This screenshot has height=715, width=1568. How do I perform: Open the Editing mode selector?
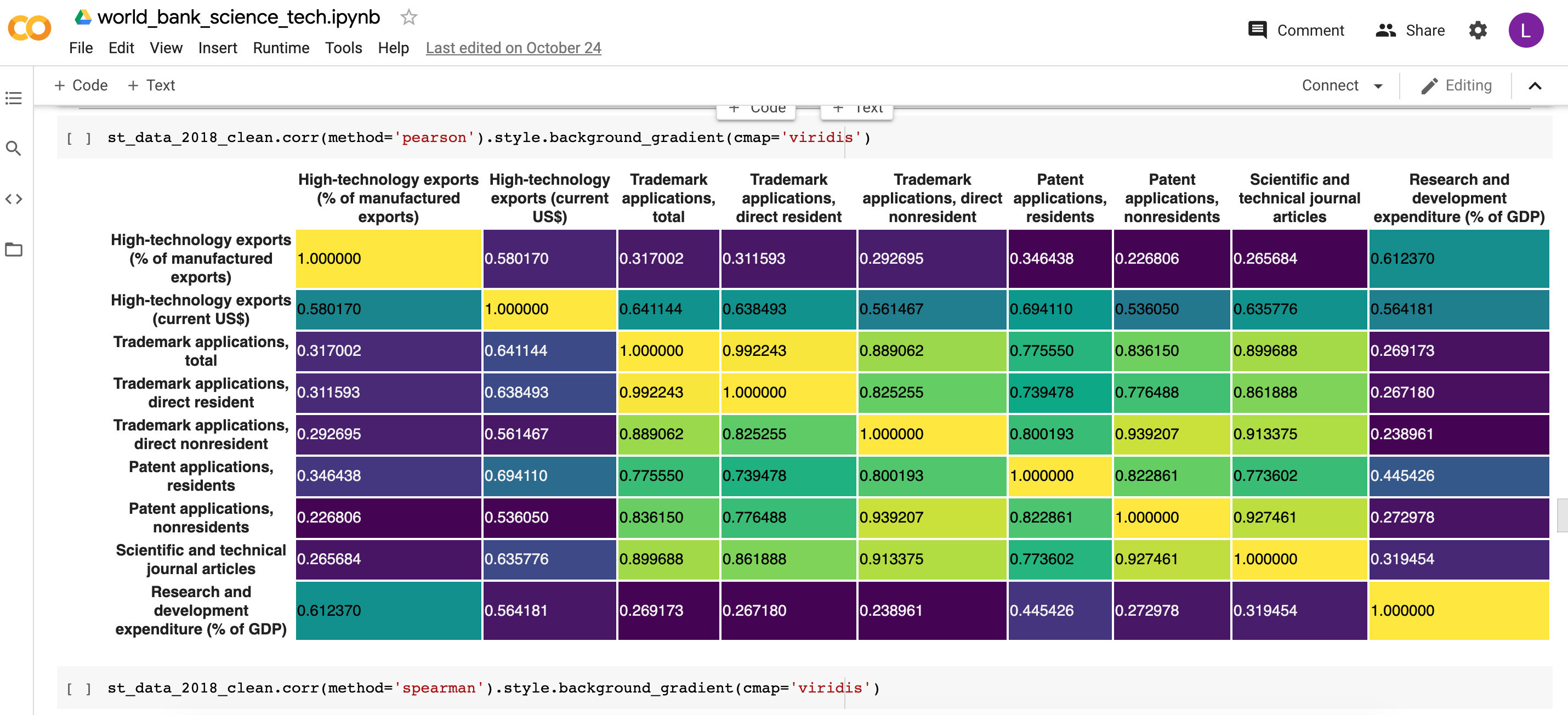pyautogui.click(x=1456, y=86)
